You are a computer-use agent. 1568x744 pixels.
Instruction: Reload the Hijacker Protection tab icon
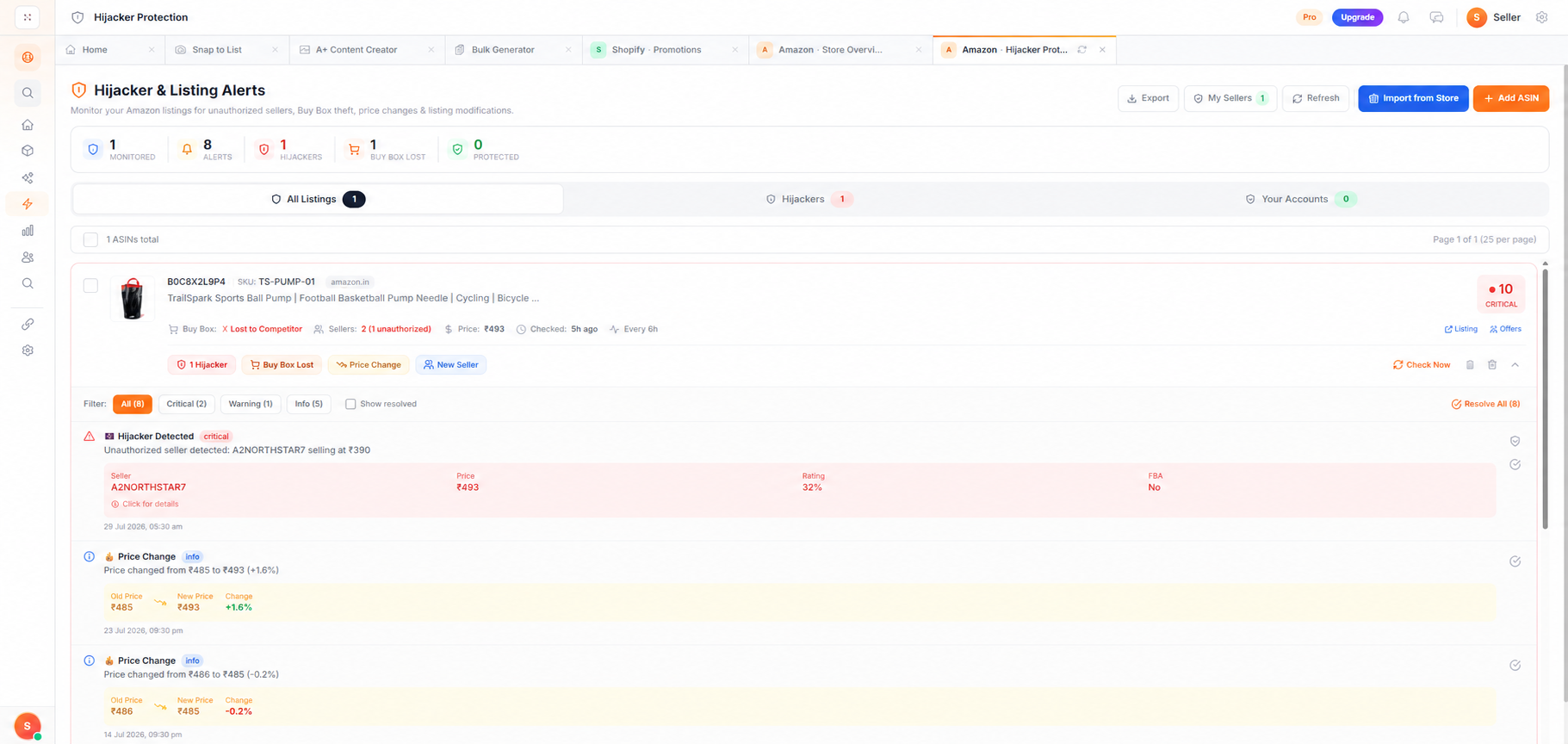[x=1082, y=50]
